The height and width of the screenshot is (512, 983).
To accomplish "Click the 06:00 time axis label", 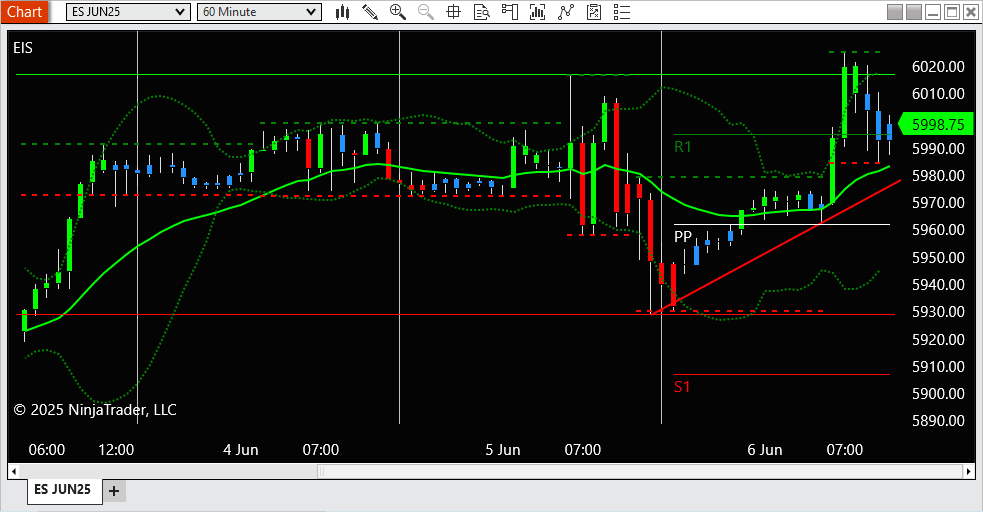I will (x=46, y=449).
